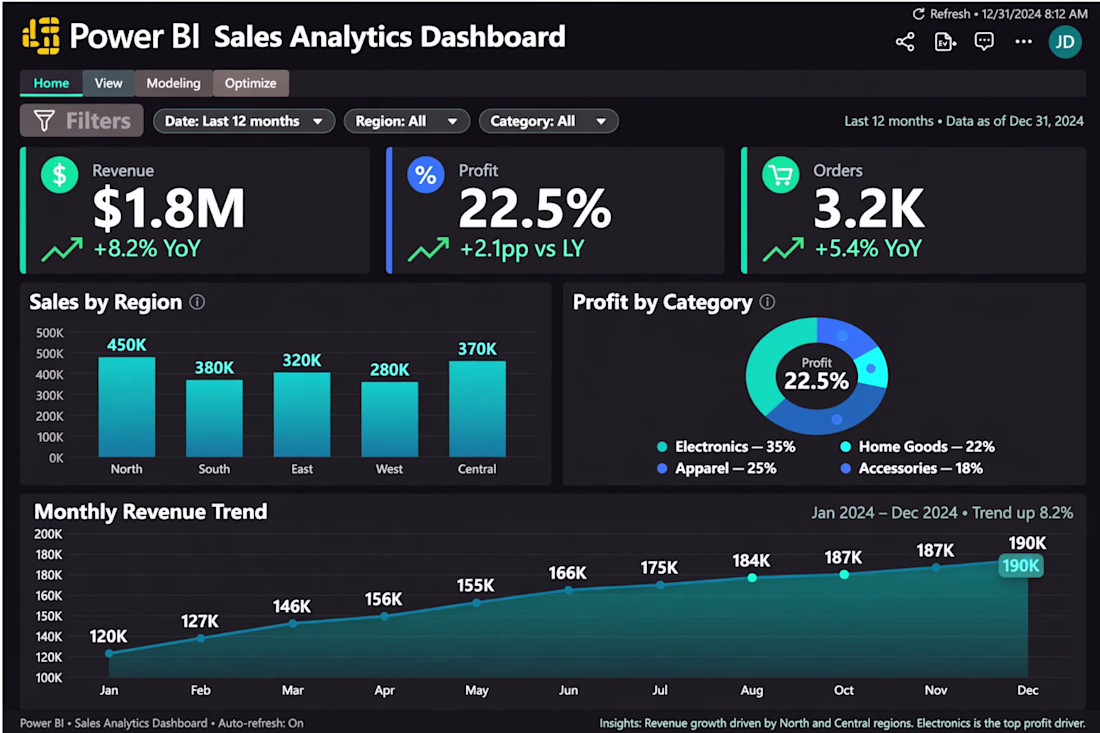
Task: Click the May 155K data point
Action: [x=477, y=603]
